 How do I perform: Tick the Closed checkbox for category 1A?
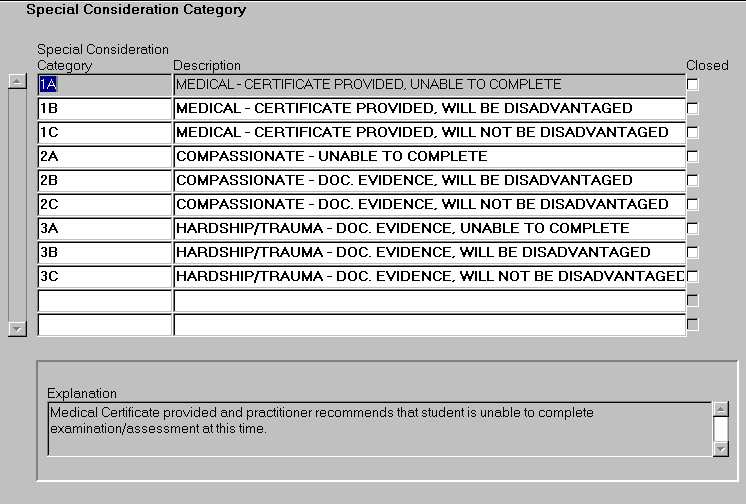point(692,85)
